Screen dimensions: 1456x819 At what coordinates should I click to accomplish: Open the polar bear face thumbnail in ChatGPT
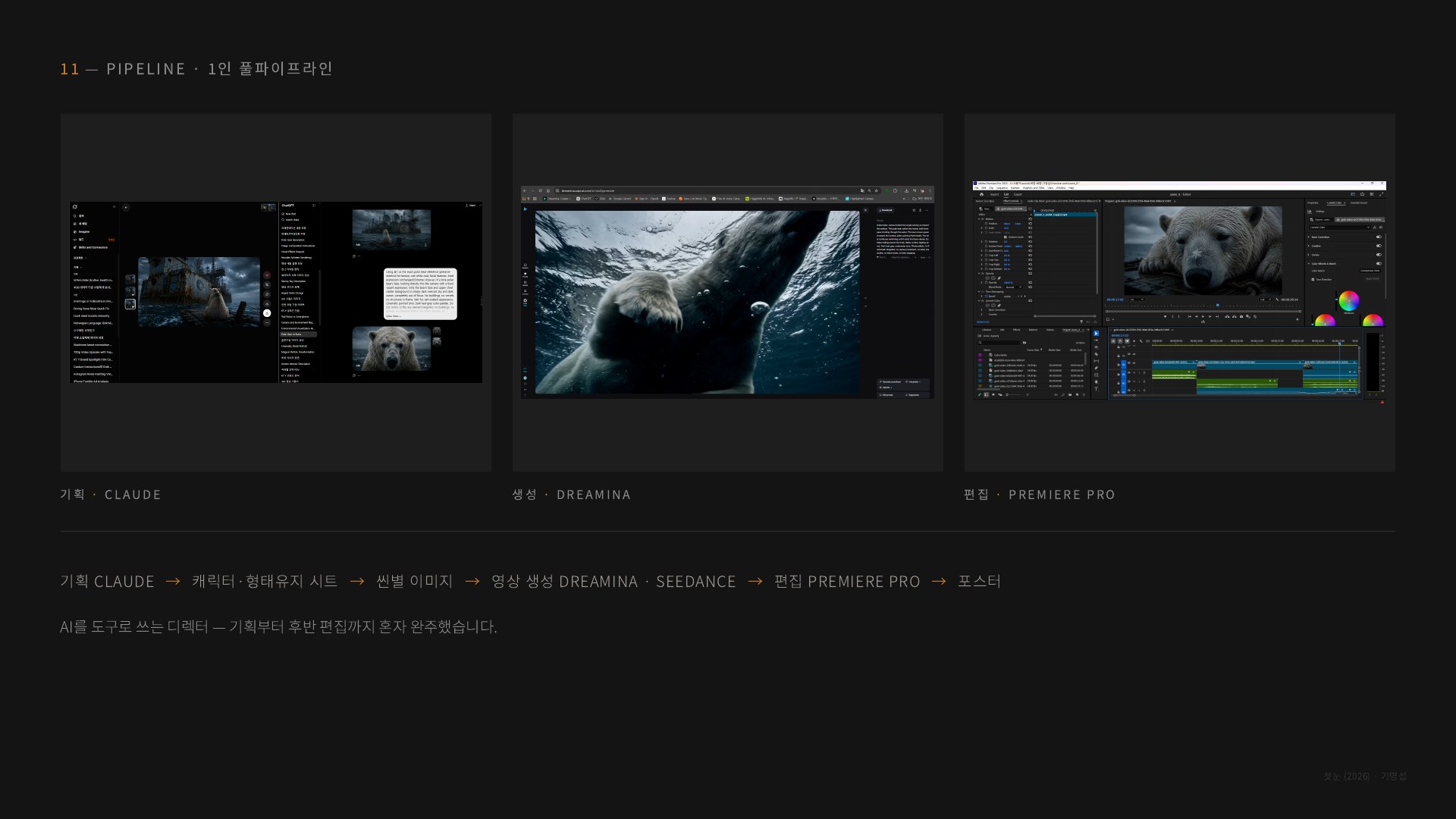click(391, 349)
